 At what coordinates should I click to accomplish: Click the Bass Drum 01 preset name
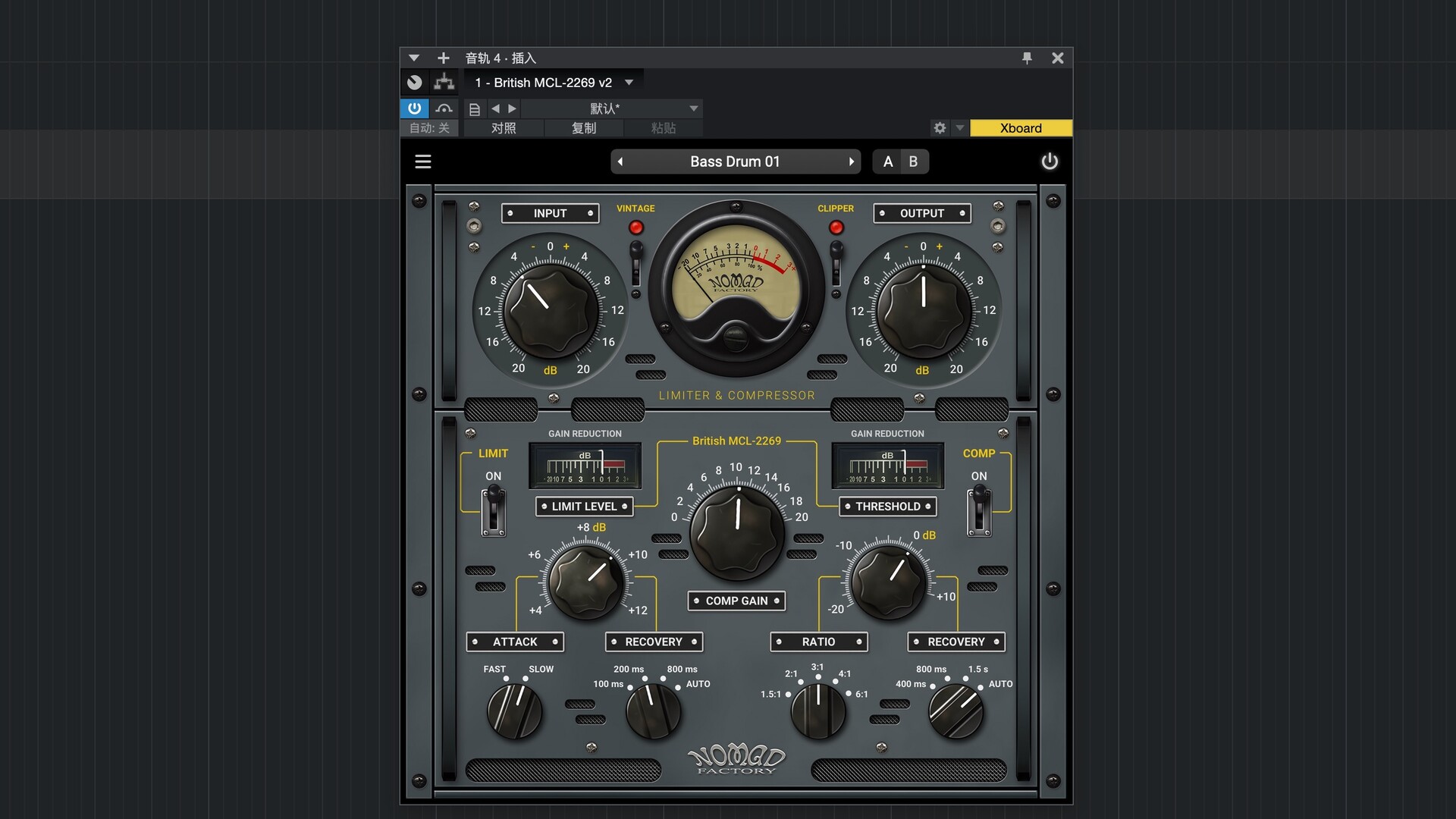pyautogui.click(x=735, y=162)
